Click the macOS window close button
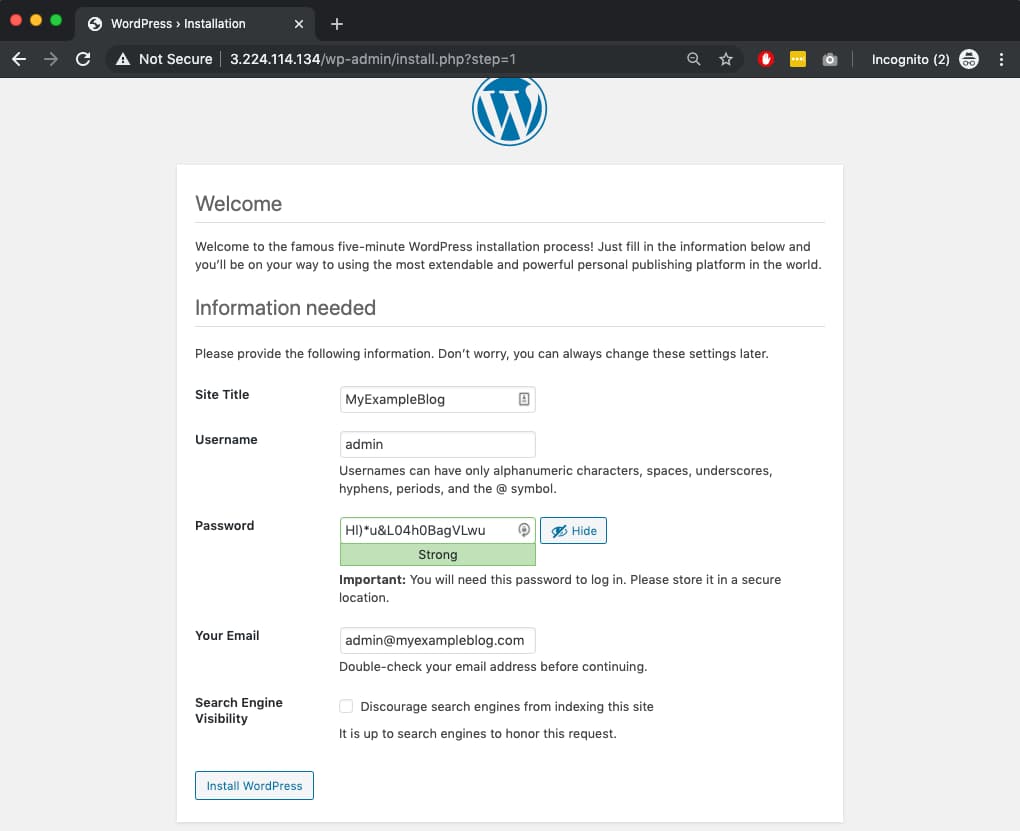The image size is (1020, 831). pos(16,20)
